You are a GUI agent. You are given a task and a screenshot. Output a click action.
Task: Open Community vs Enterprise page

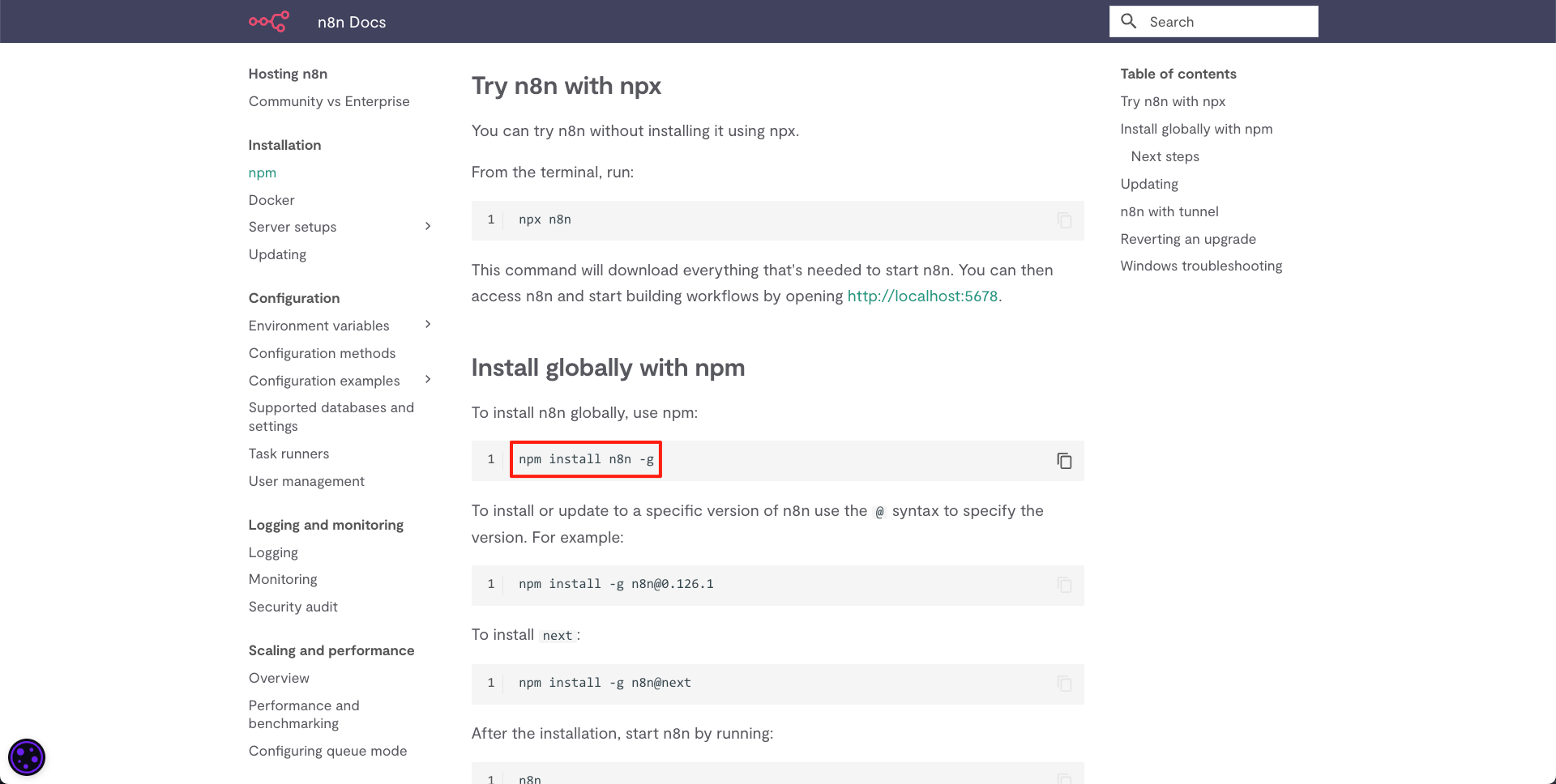[329, 101]
